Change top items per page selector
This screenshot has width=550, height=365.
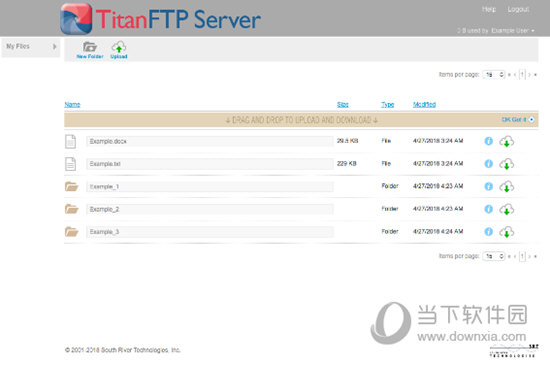click(x=494, y=74)
